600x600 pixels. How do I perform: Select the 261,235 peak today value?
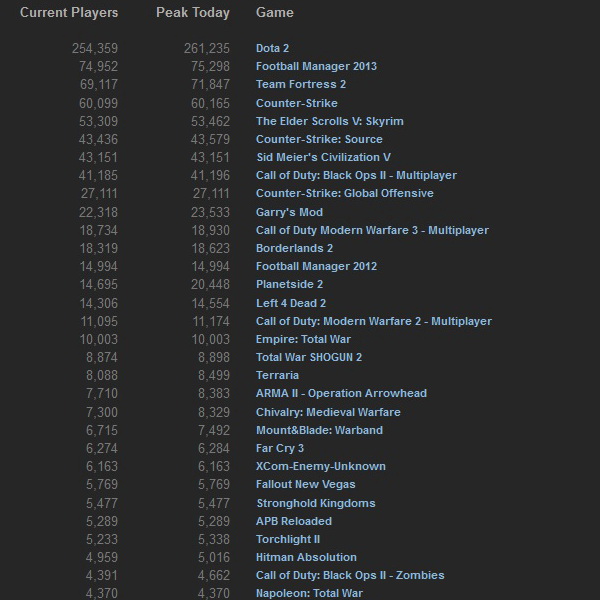pyautogui.click(x=207, y=49)
